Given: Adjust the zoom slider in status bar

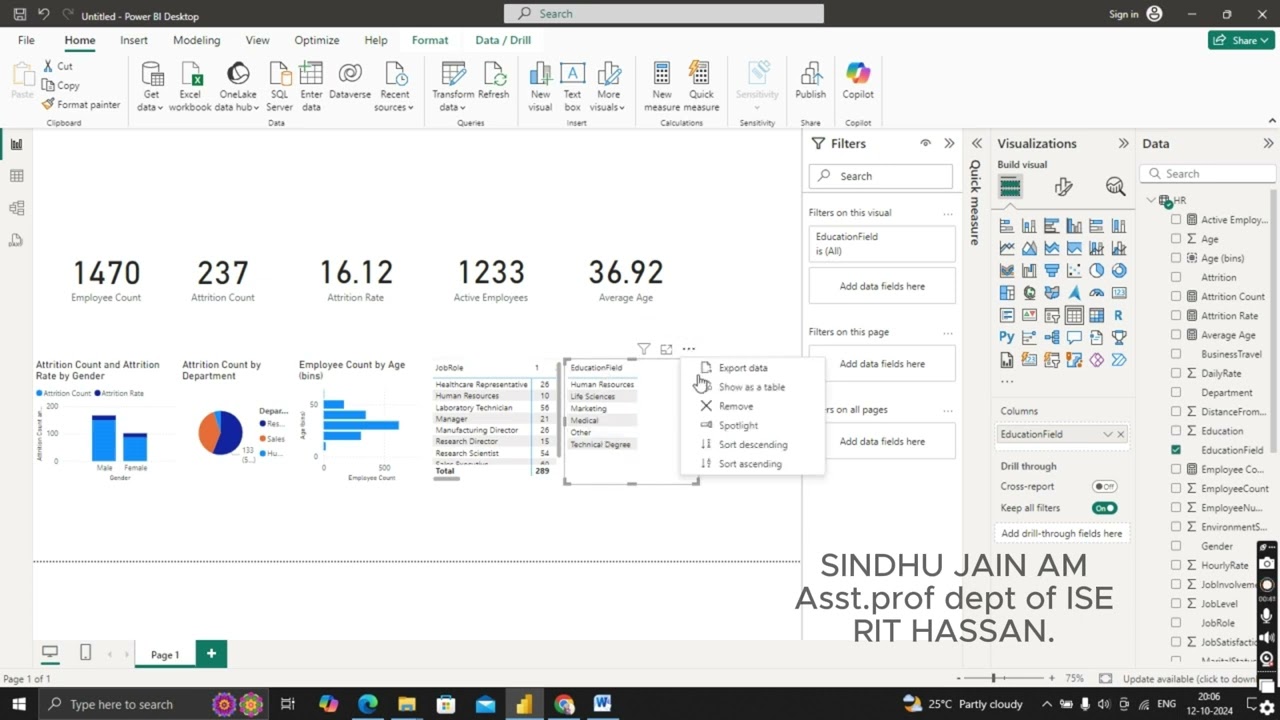Looking at the screenshot, I should [993, 678].
